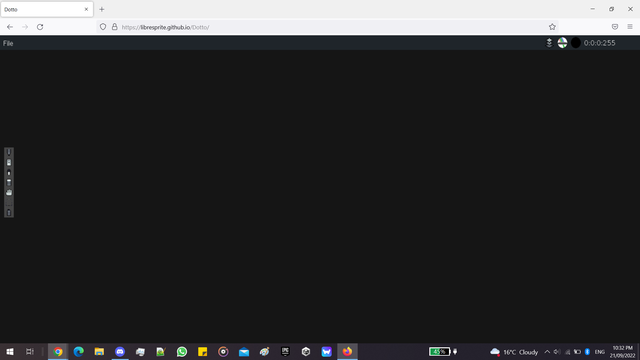Open Discord from the taskbar

[x=120, y=351]
